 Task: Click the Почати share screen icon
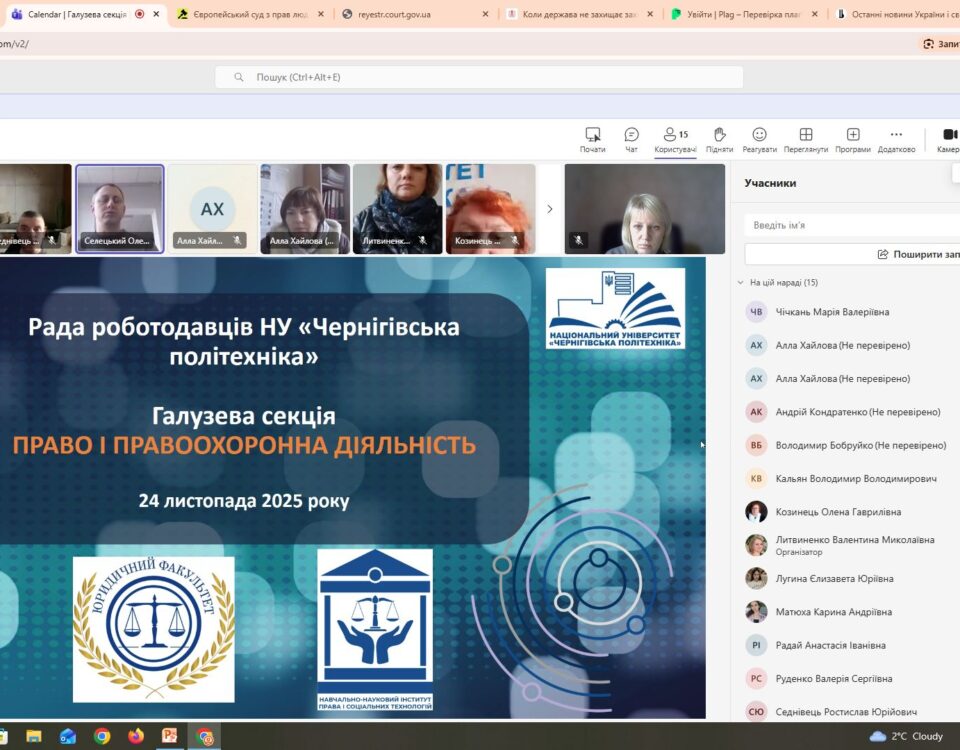point(592,139)
